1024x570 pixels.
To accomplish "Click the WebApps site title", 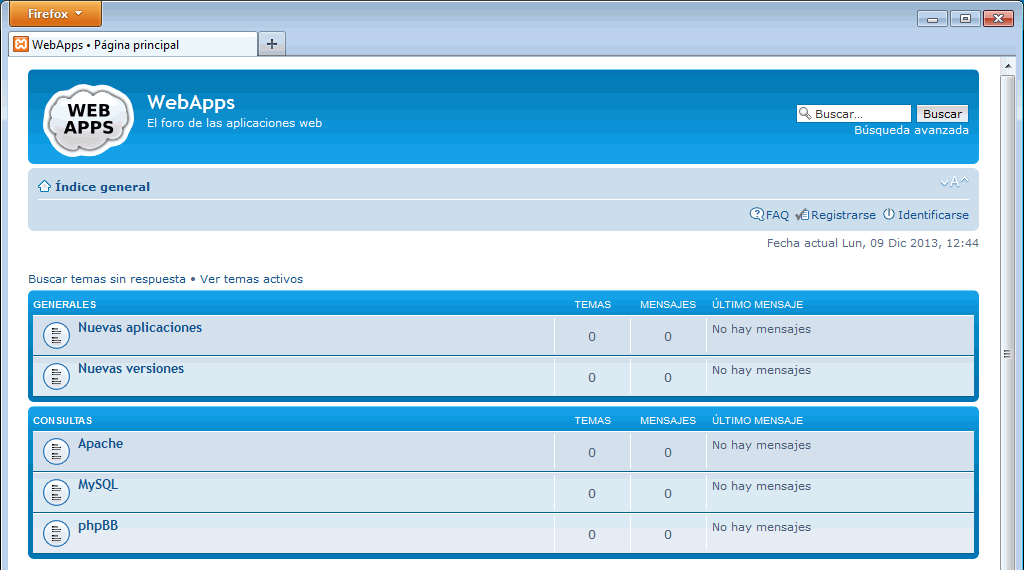I will pyautogui.click(x=191, y=103).
